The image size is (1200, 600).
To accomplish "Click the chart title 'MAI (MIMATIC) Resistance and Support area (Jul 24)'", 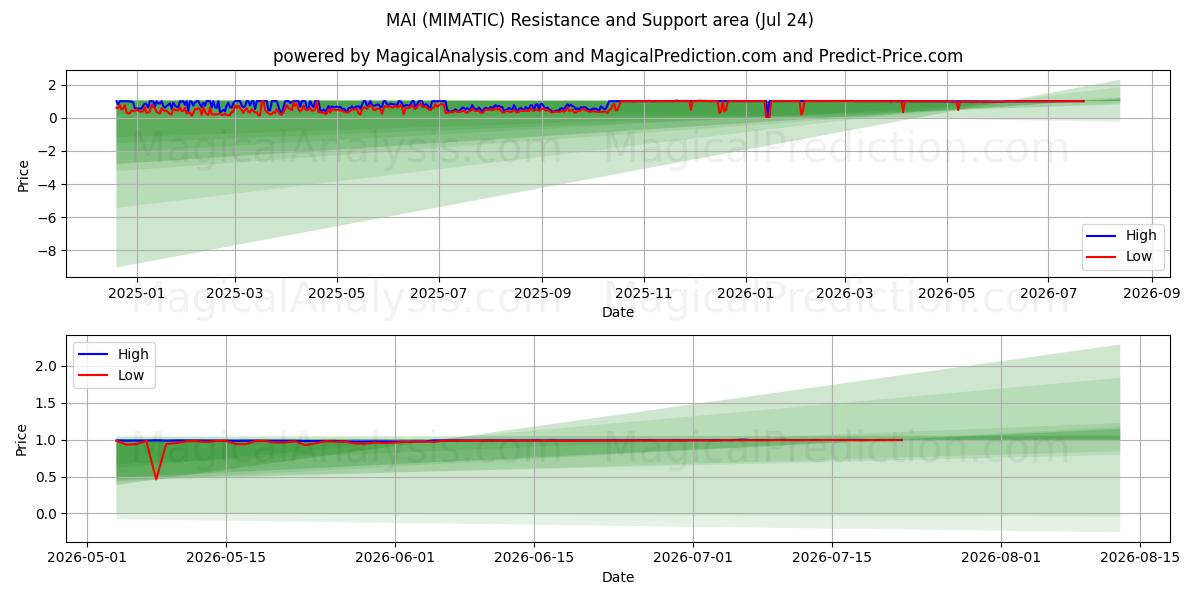I will pos(600,20).
